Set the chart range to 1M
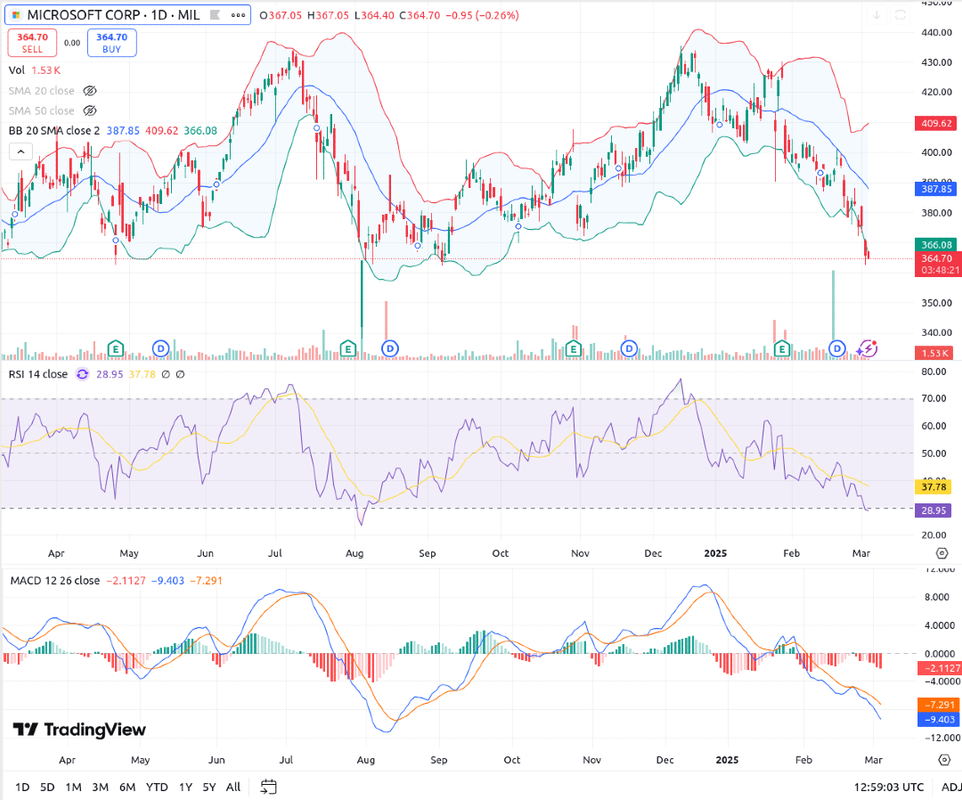 (x=73, y=787)
